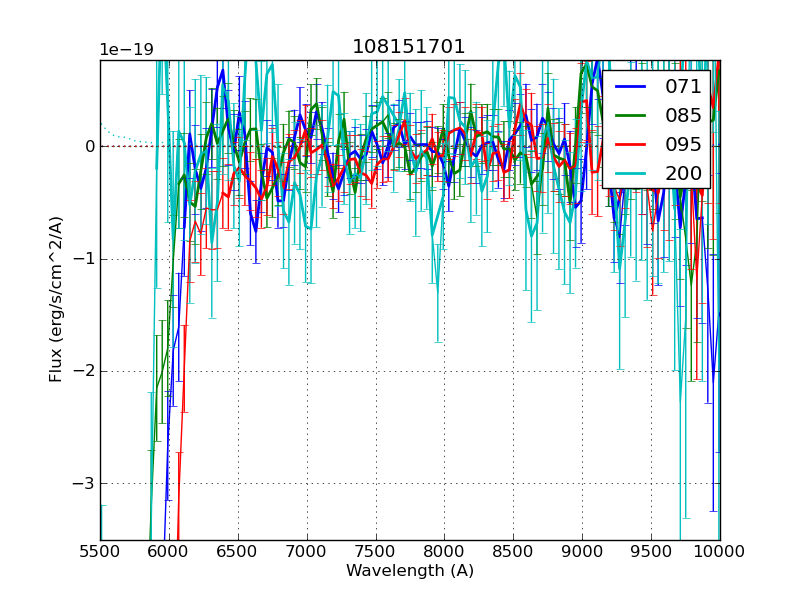Click the Flux (erg/s/cm^2/A) y-axis label
This screenshot has width=800, height=600.
[x=56, y=299]
